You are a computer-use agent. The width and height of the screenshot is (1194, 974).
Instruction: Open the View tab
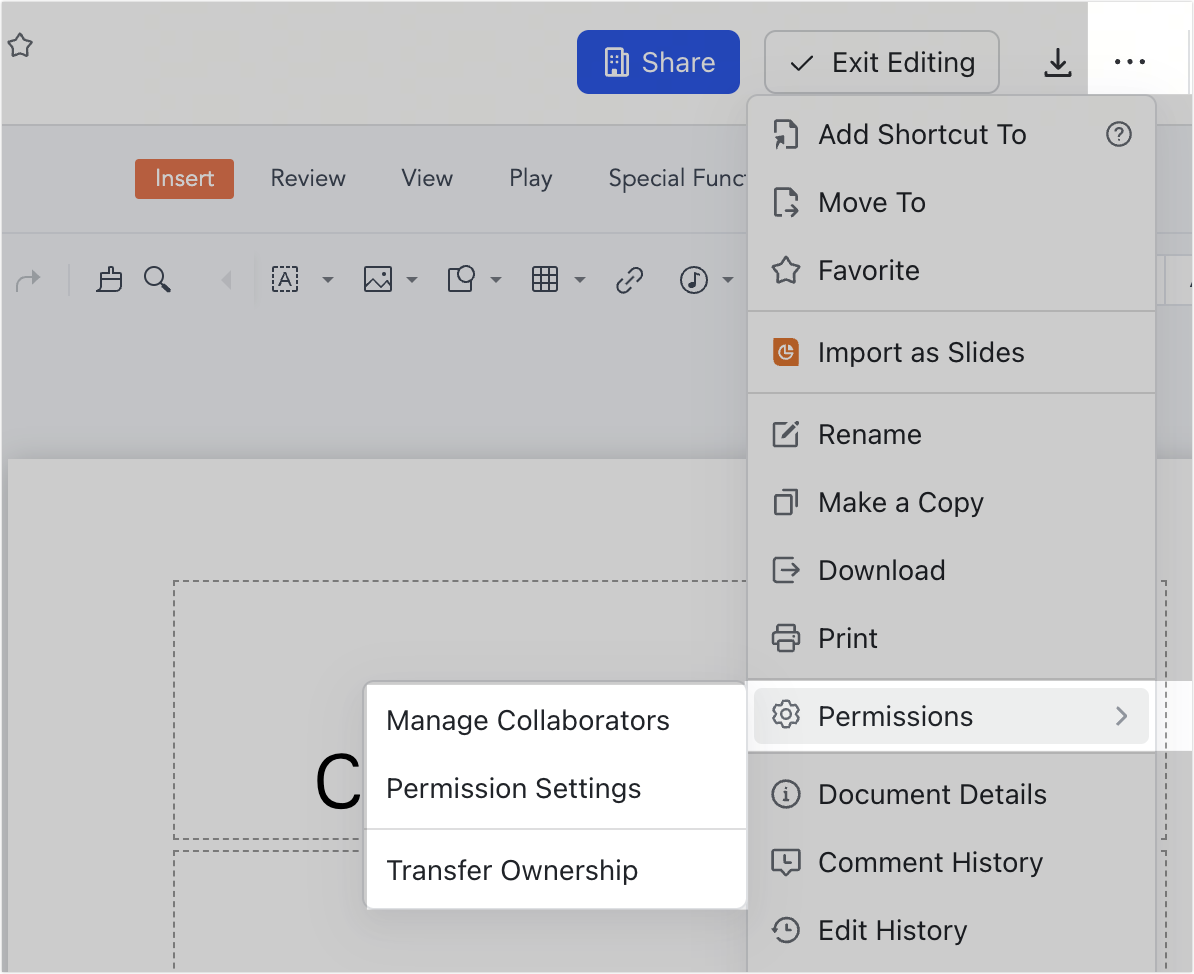(x=427, y=178)
